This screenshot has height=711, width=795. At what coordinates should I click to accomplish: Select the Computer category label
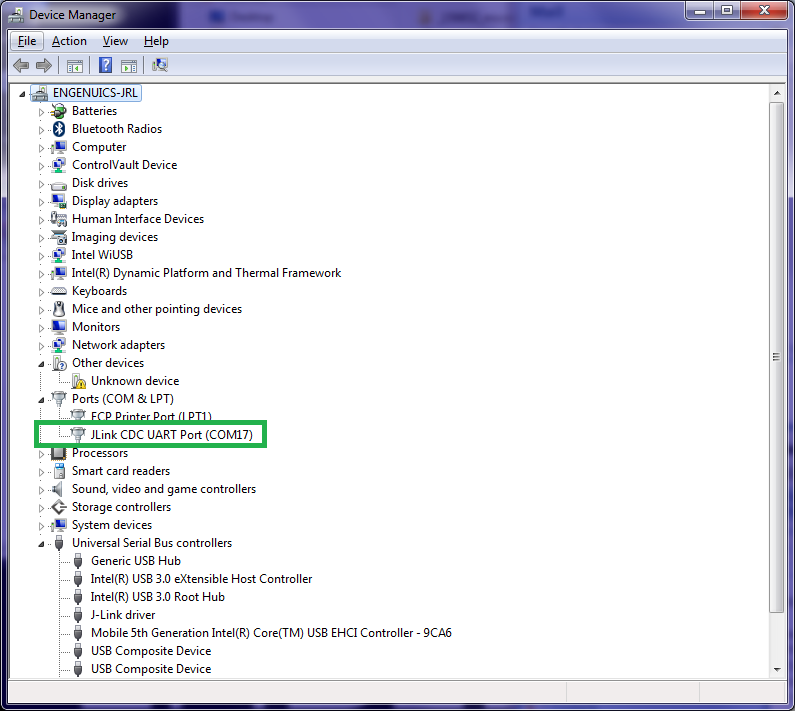point(99,147)
